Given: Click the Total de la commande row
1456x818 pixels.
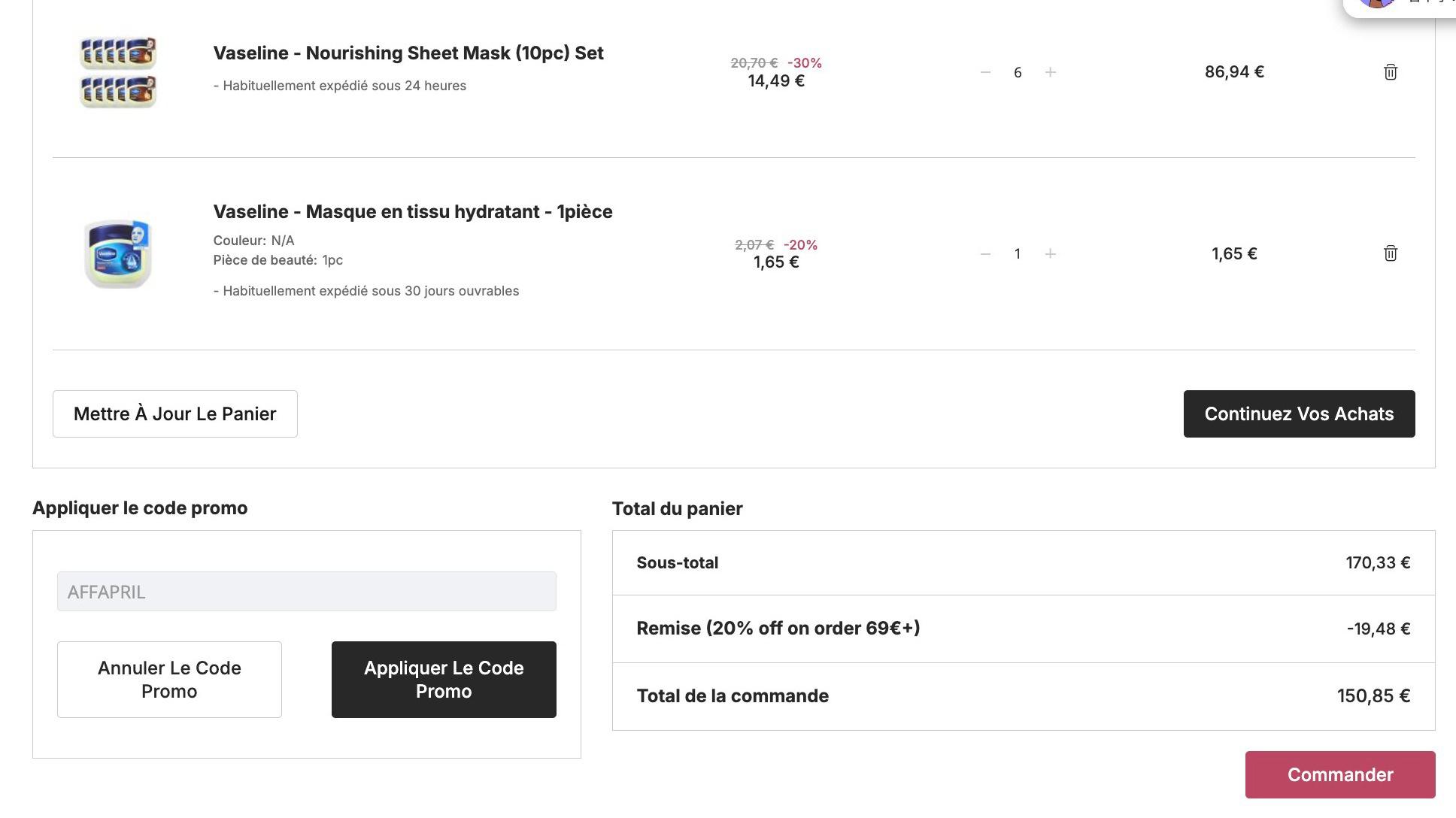Looking at the screenshot, I should click(x=1024, y=696).
